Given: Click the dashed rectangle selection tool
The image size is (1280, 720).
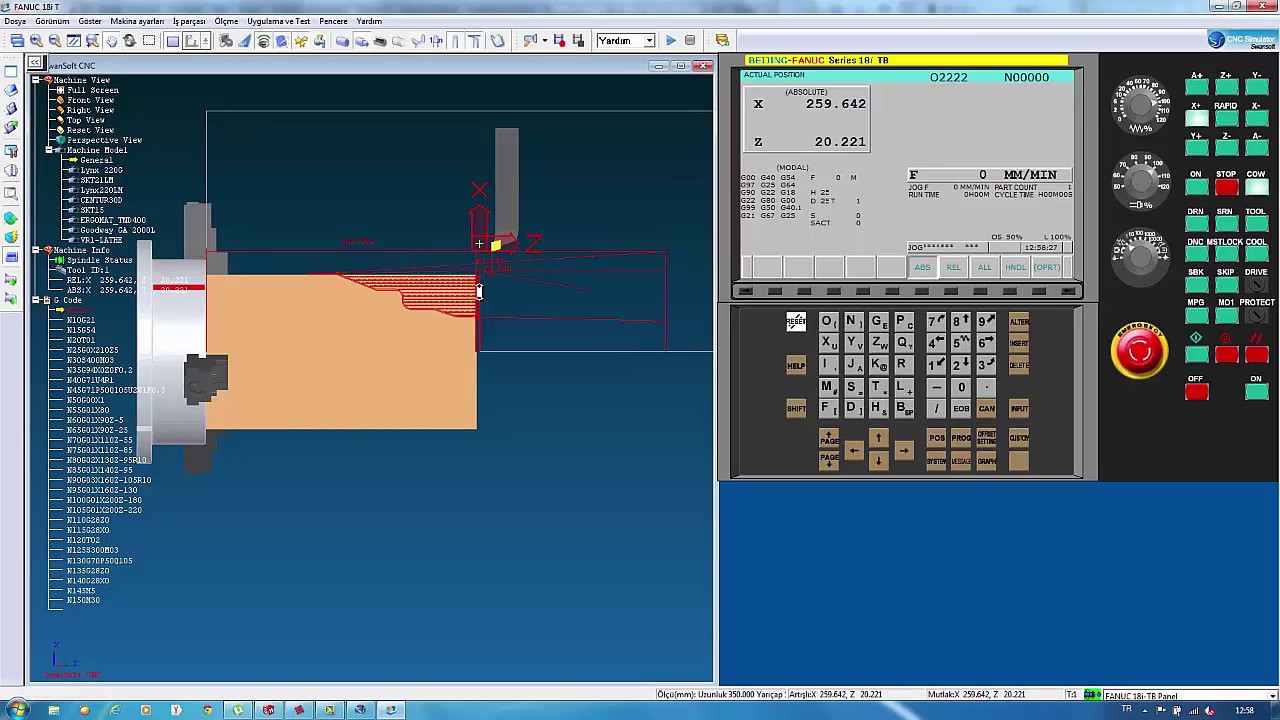Looking at the screenshot, I should (149, 41).
